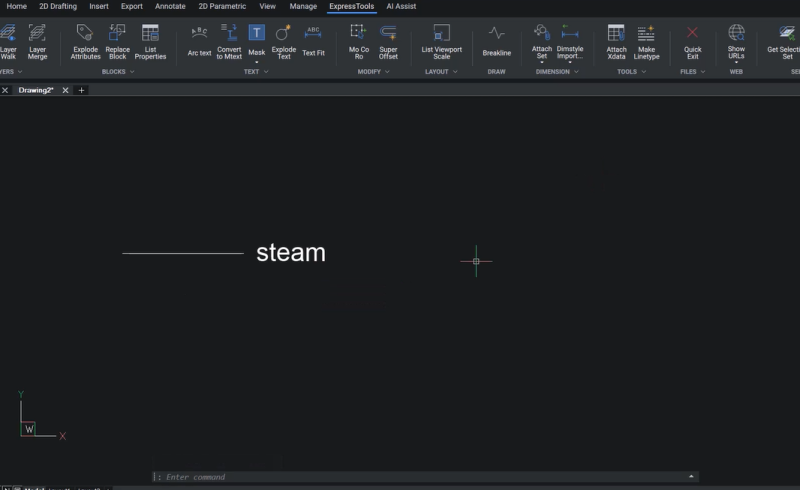Click the Enter command input field

point(425,477)
